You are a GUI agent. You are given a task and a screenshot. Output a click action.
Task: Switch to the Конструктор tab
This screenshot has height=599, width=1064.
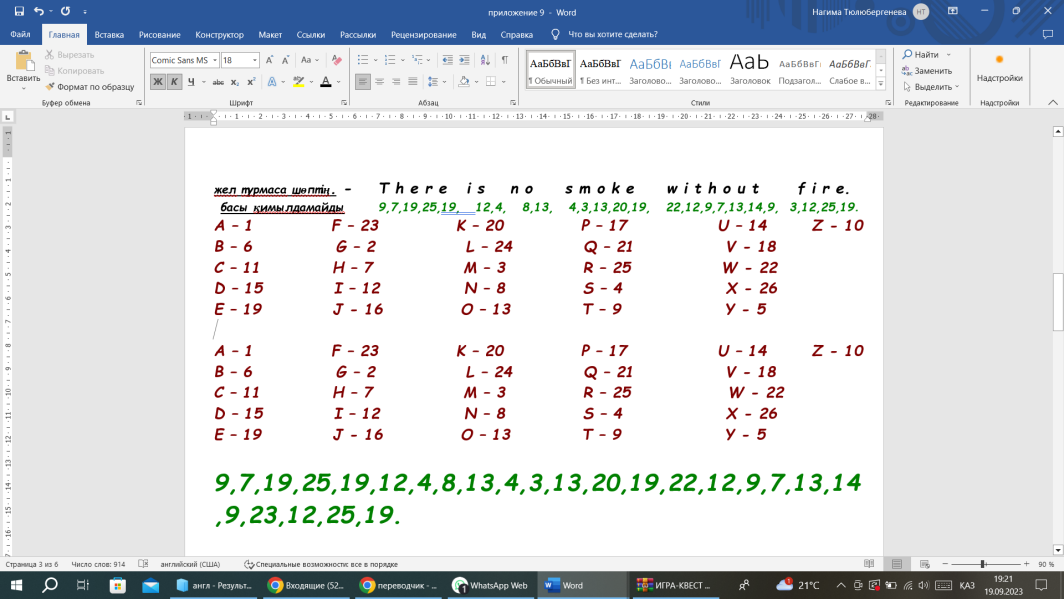pyautogui.click(x=219, y=34)
